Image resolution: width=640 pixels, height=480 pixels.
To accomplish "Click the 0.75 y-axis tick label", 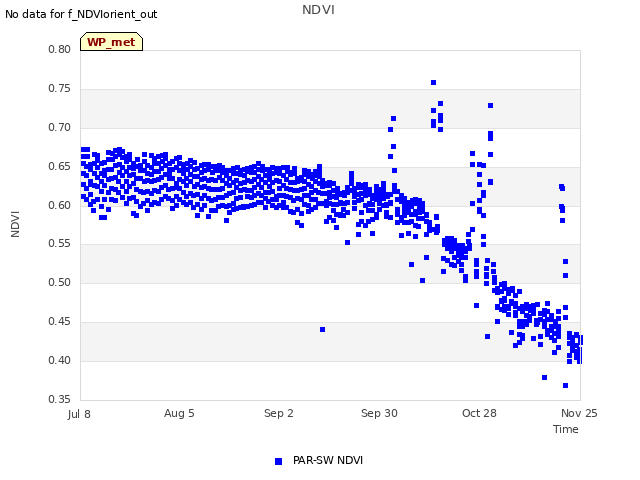I will [x=60, y=89].
